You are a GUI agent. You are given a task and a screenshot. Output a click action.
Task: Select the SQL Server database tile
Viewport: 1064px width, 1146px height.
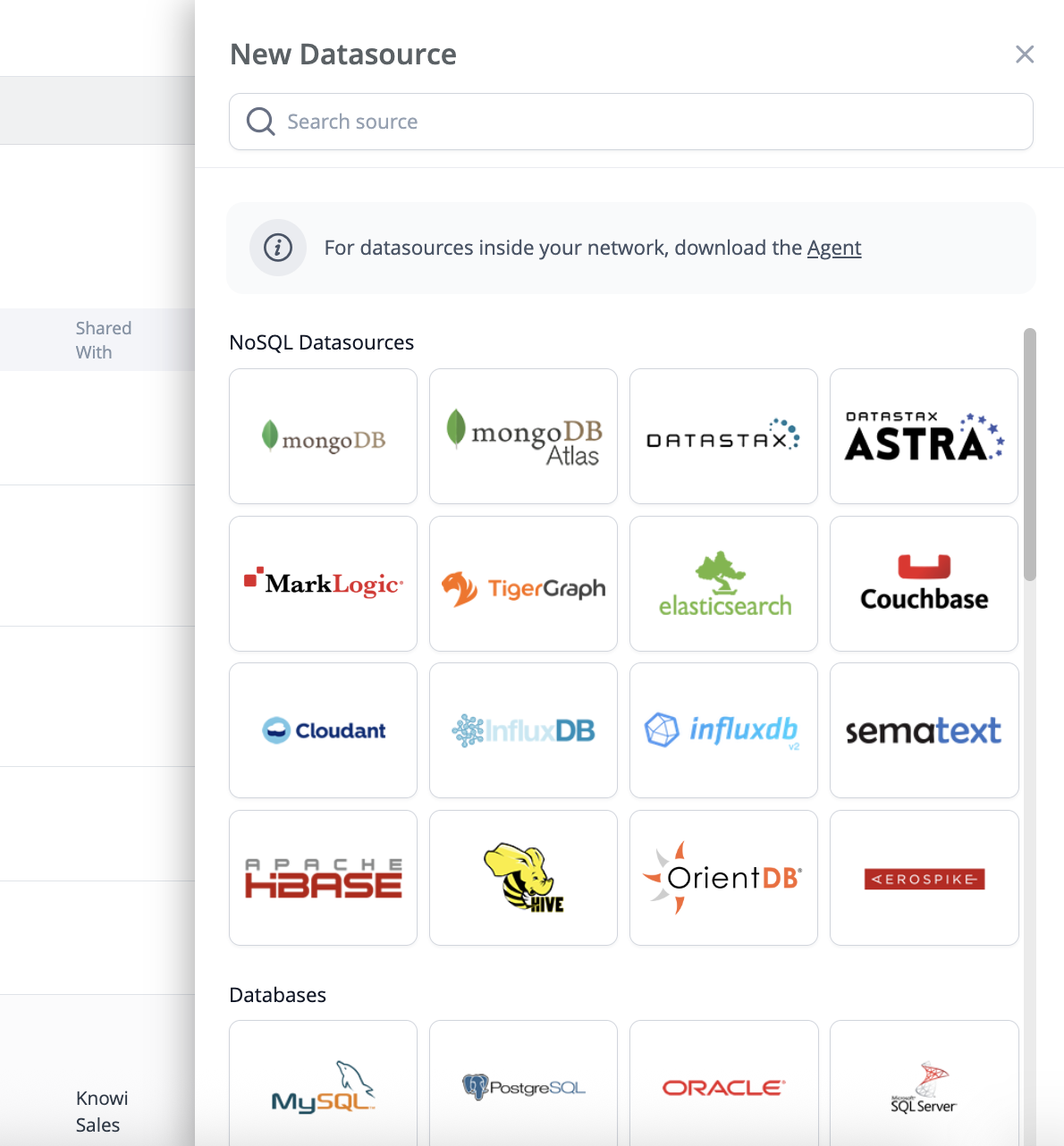pyautogui.click(x=924, y=1083)
